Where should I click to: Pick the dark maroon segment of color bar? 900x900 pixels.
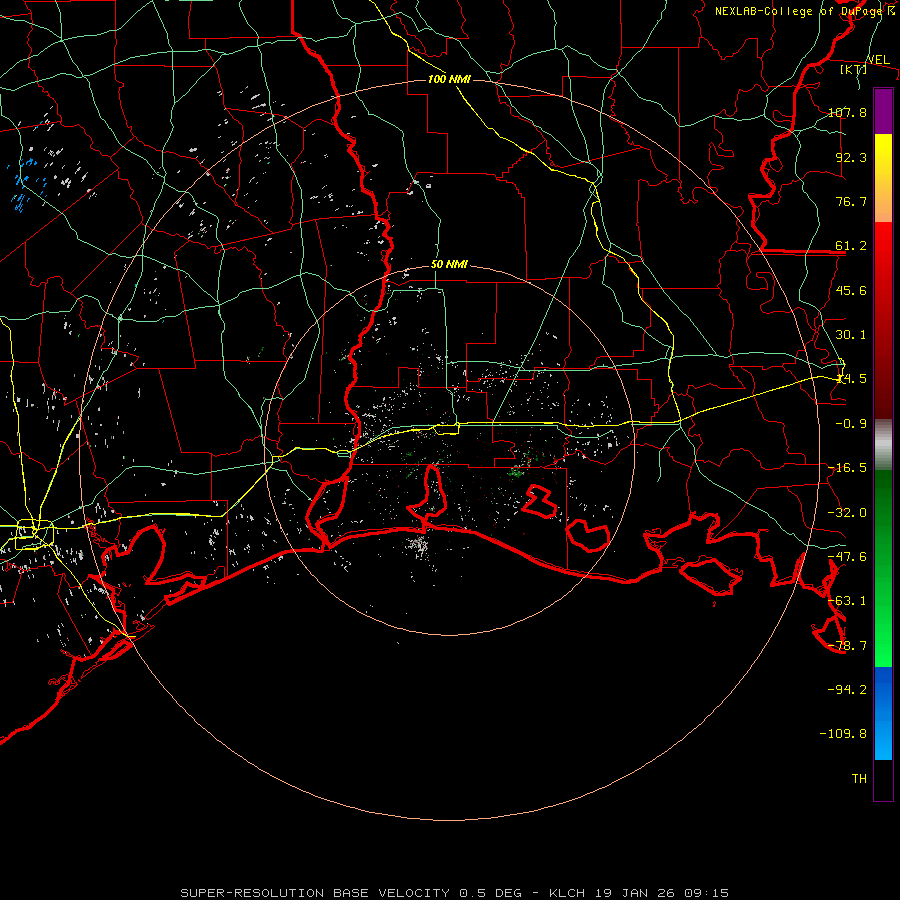coord(883,396)
